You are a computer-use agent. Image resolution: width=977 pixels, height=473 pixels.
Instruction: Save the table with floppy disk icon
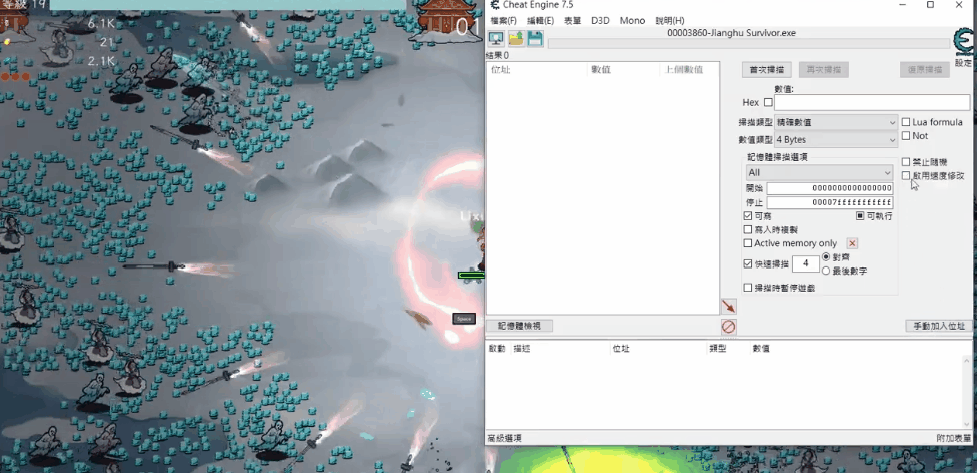click(535, 39)
